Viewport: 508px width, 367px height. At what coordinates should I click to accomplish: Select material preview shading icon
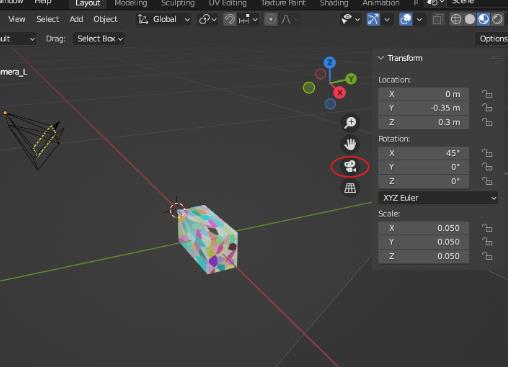pos(484,19)
